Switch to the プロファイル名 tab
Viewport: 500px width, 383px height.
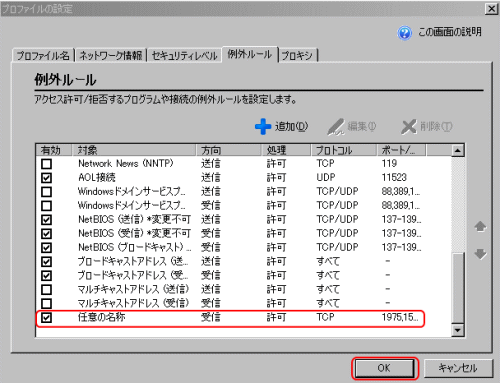pos(43,55)
